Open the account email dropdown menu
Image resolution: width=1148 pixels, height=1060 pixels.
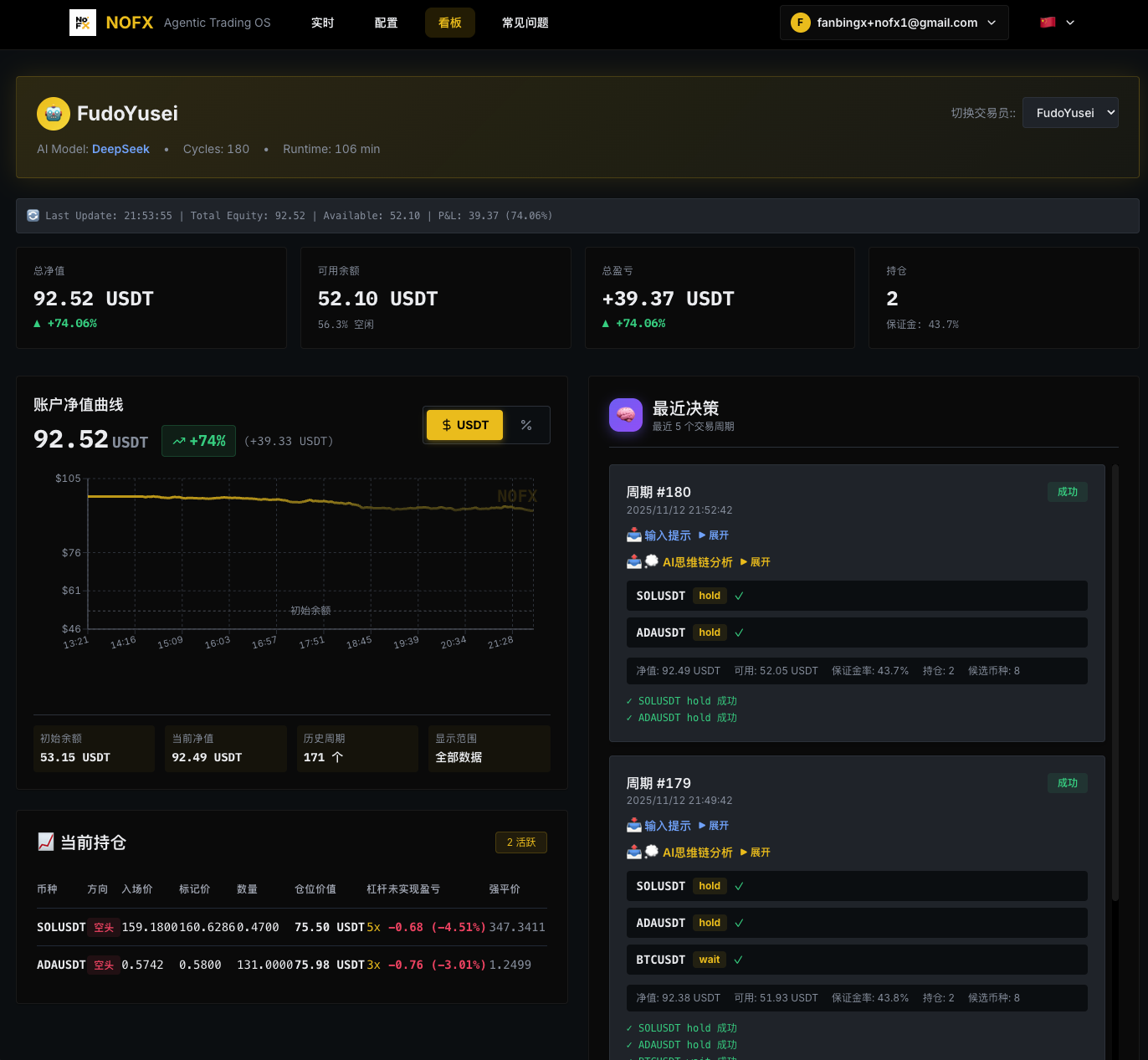(x=894, y=23)
